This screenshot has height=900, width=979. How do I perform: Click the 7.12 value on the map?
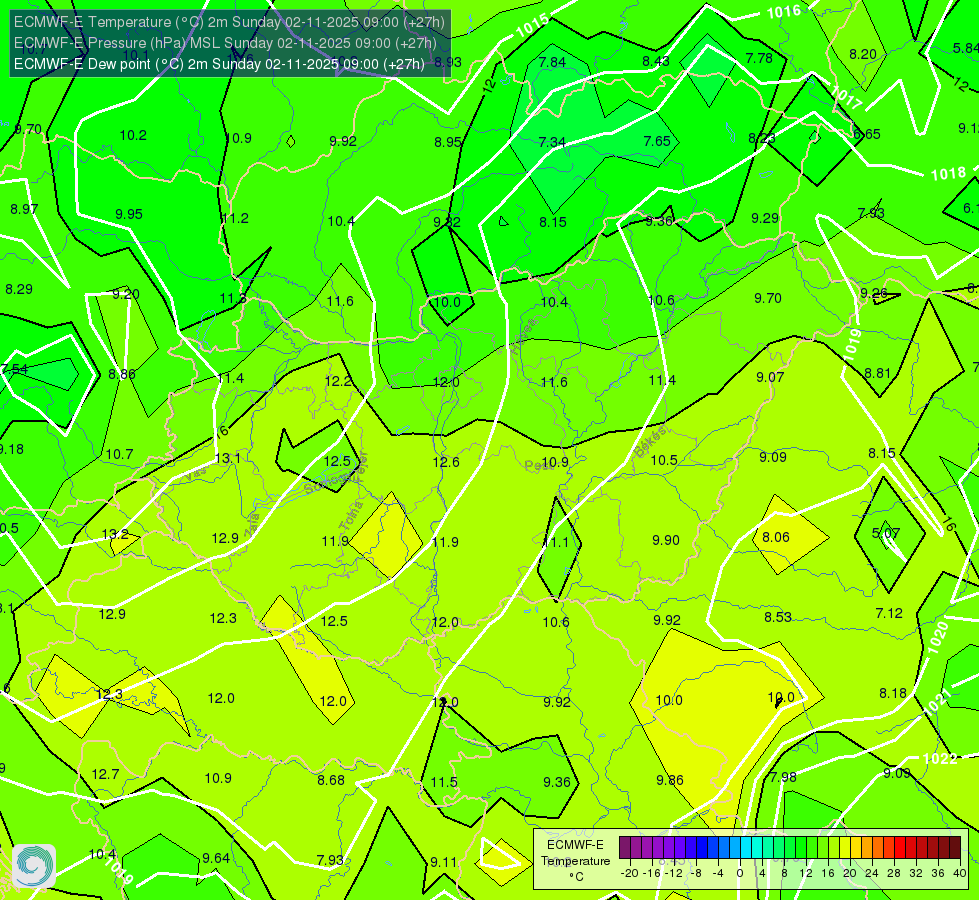tap(888, 613)
